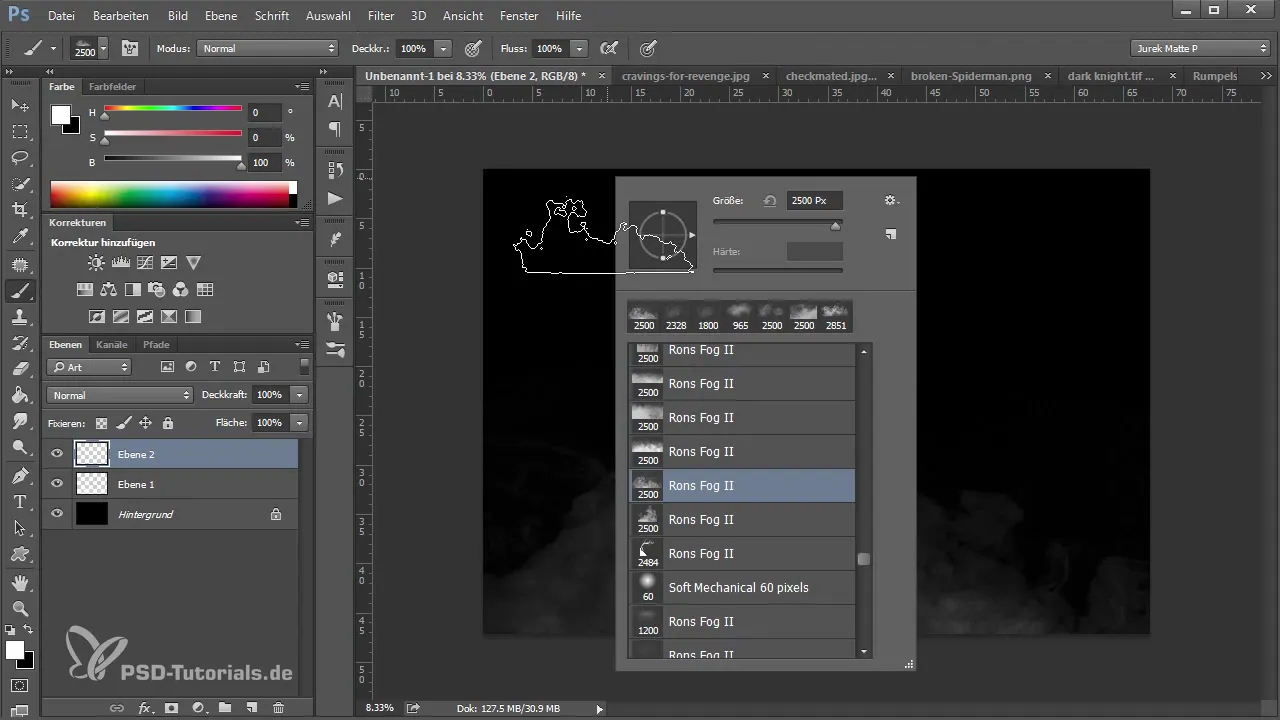Select the Crop tool
Image resolution: width=1280 pixels, height=720 pixels.
tap(20, 210)
